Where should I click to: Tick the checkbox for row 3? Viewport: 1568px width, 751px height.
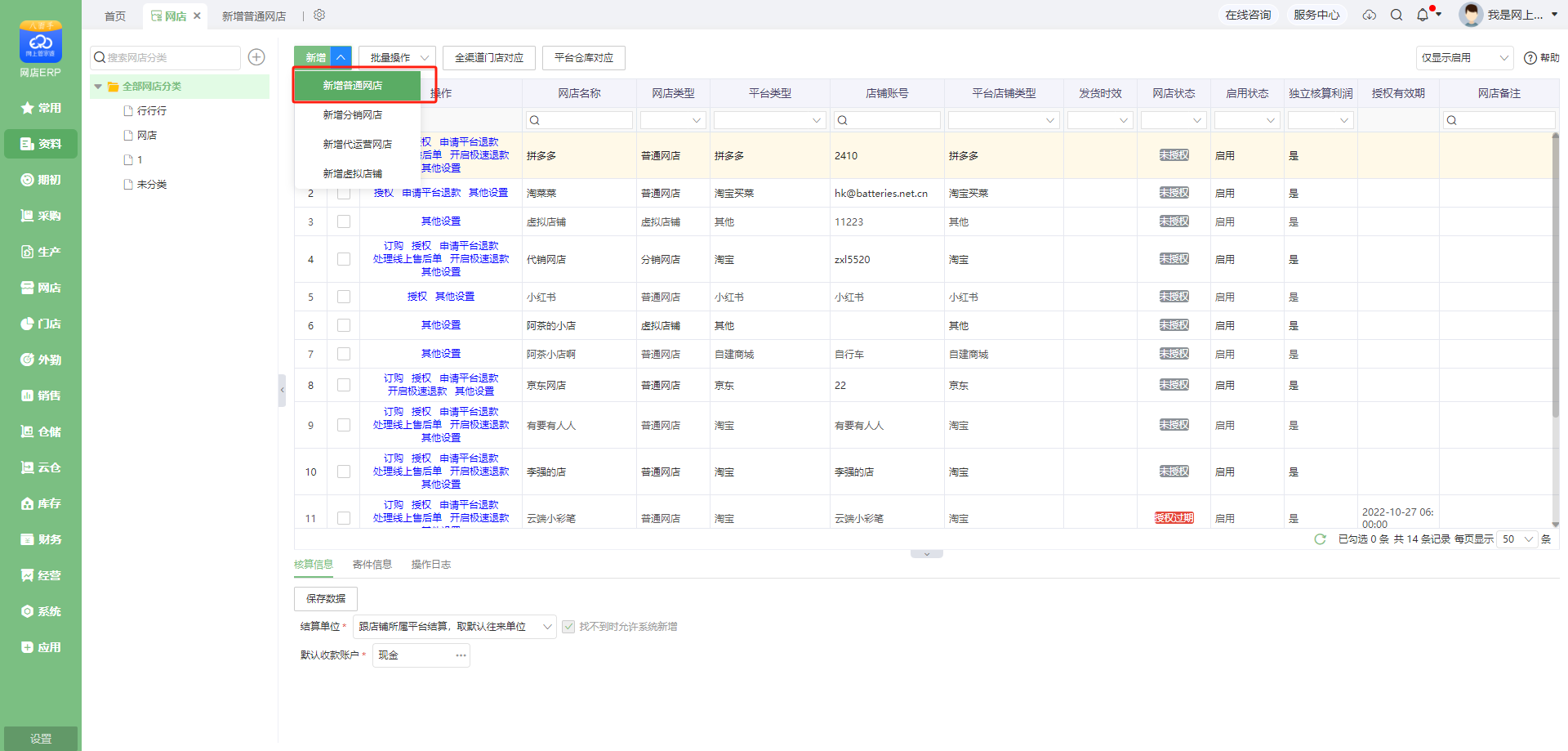pyautogui.click(x=344, y=221)
